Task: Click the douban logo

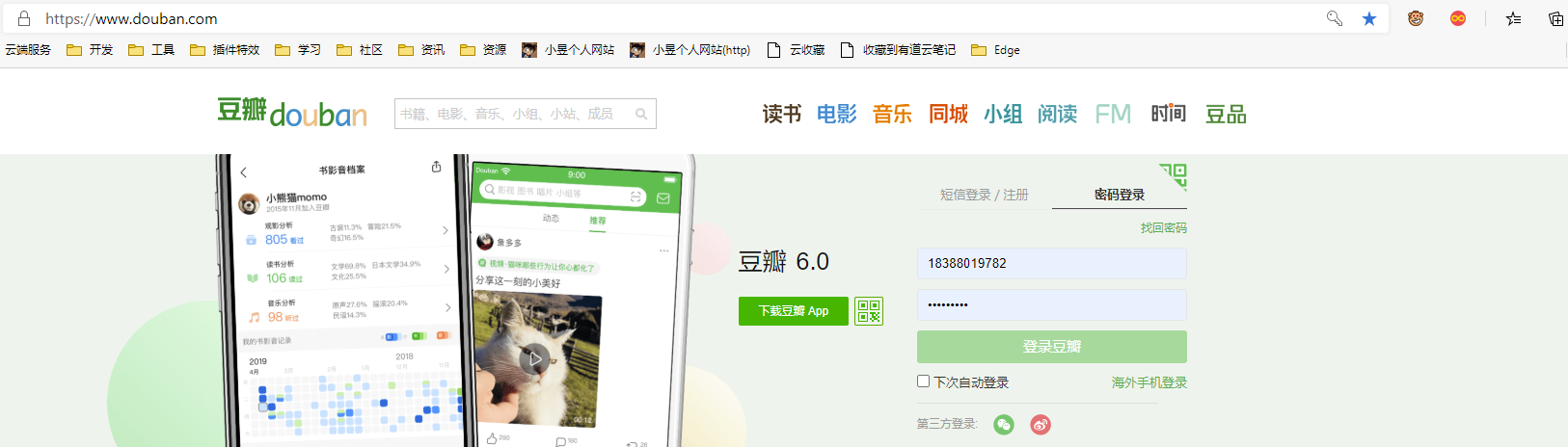Action: pos(291,113)
